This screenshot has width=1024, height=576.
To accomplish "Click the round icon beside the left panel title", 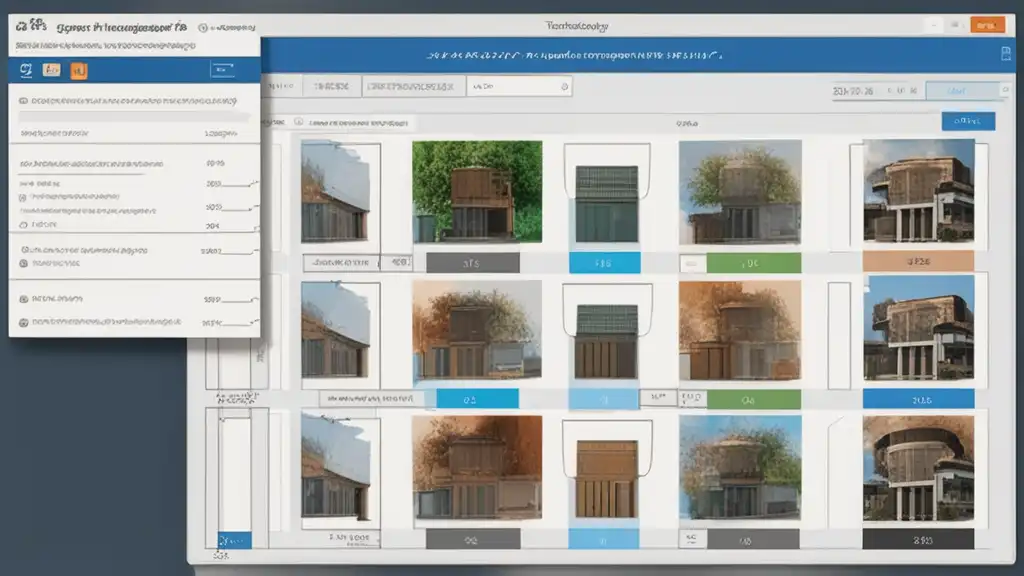I will [204, 29].
